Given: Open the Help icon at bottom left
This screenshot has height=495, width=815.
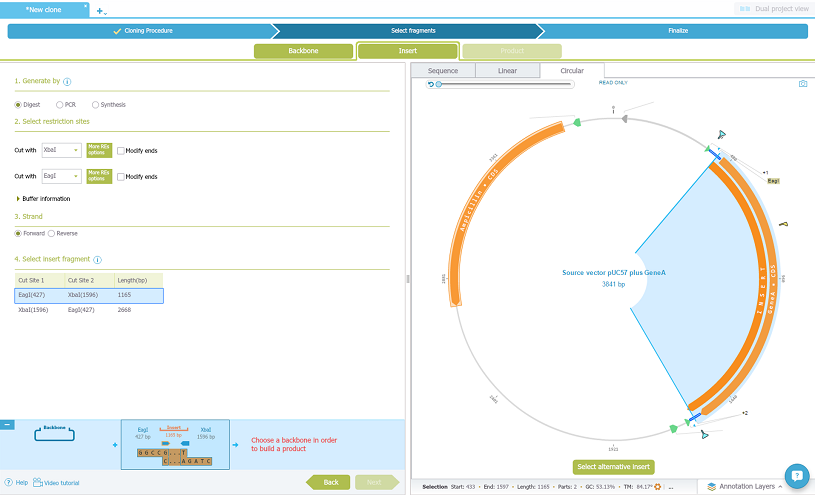Looking at the screenshot, I should tap(9, 483).
